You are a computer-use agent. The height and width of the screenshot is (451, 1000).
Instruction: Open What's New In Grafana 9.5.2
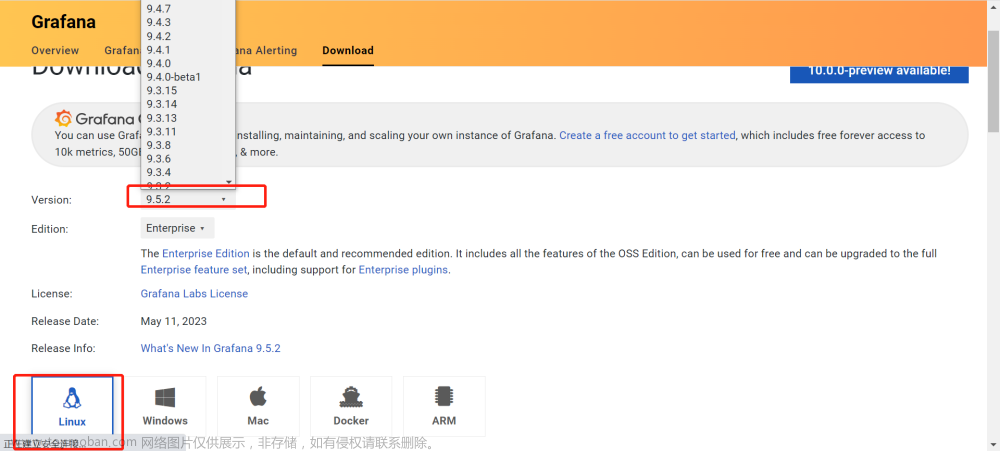point(210,349)
